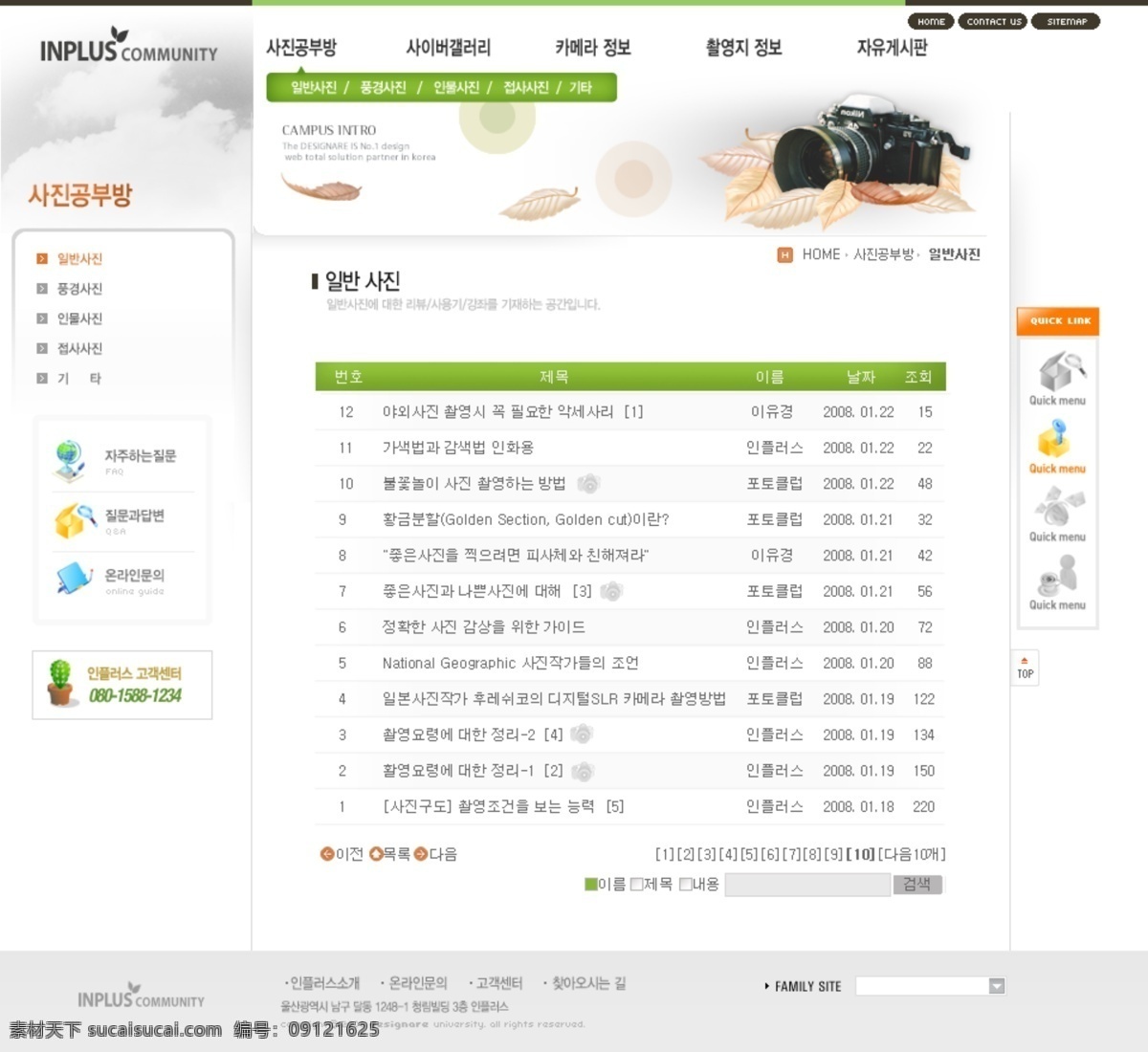Image resolution: width=1148 pixels, height=1052 pixels.
Task: Click [다음10개] next ten pages link
Action: pos(912,854)
